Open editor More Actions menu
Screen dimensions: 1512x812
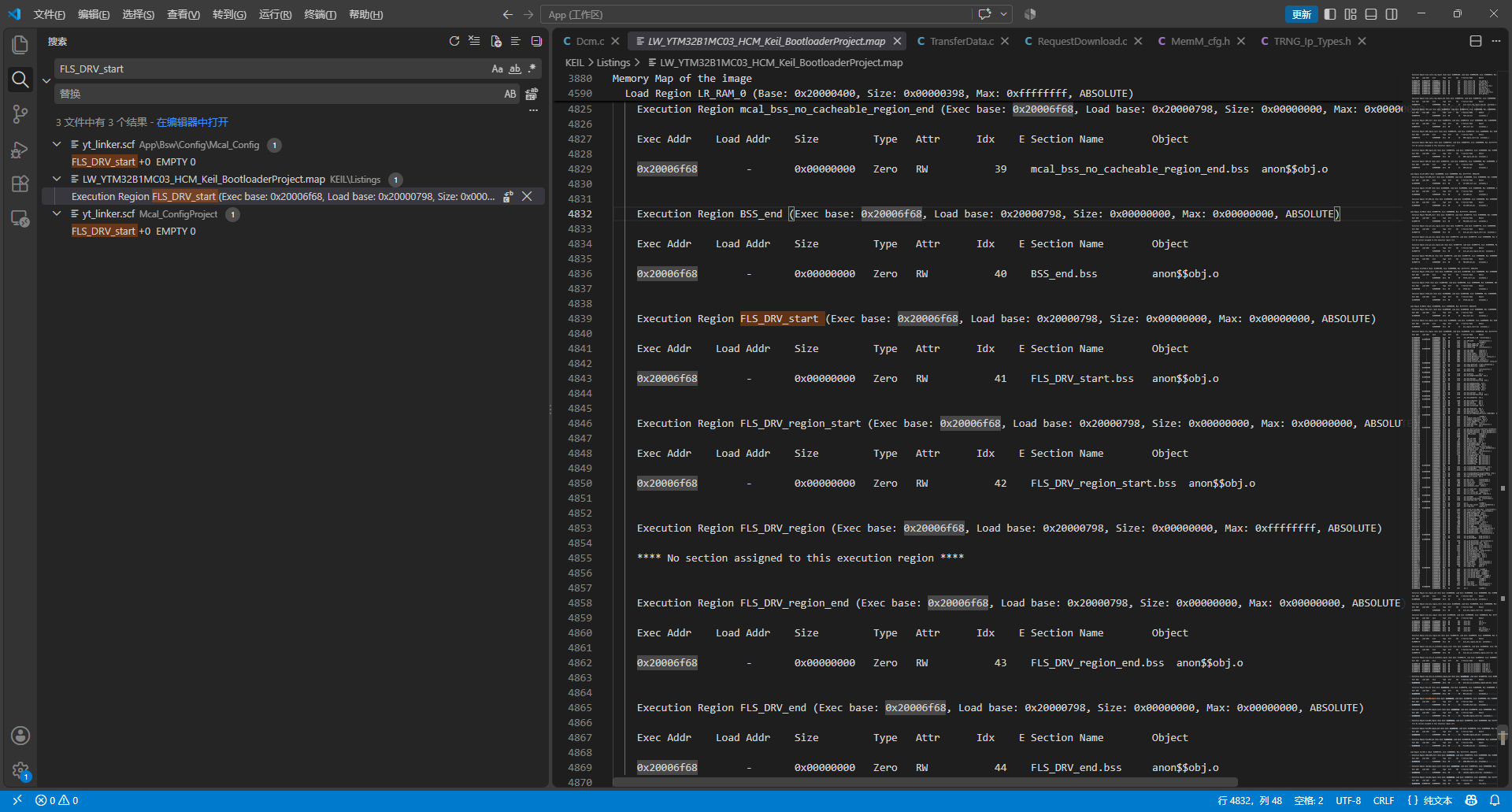[x=1496, y=41]
